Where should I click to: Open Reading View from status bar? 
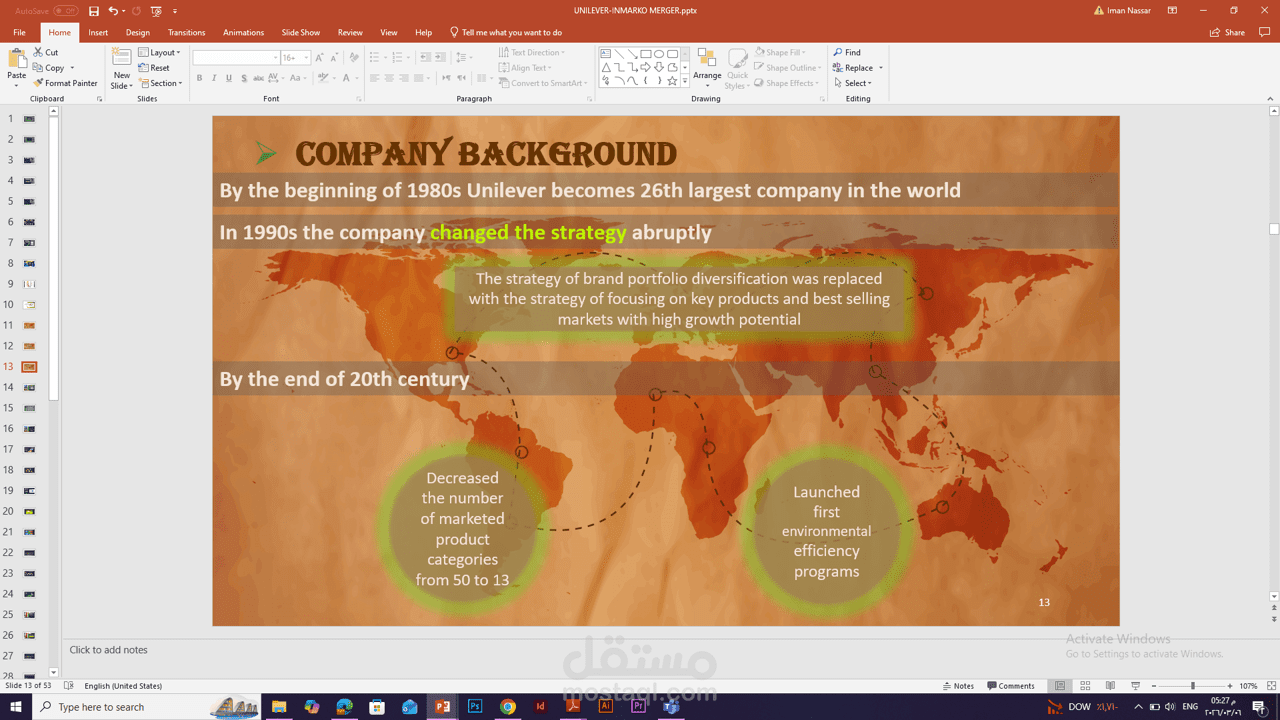[1109, 685]
